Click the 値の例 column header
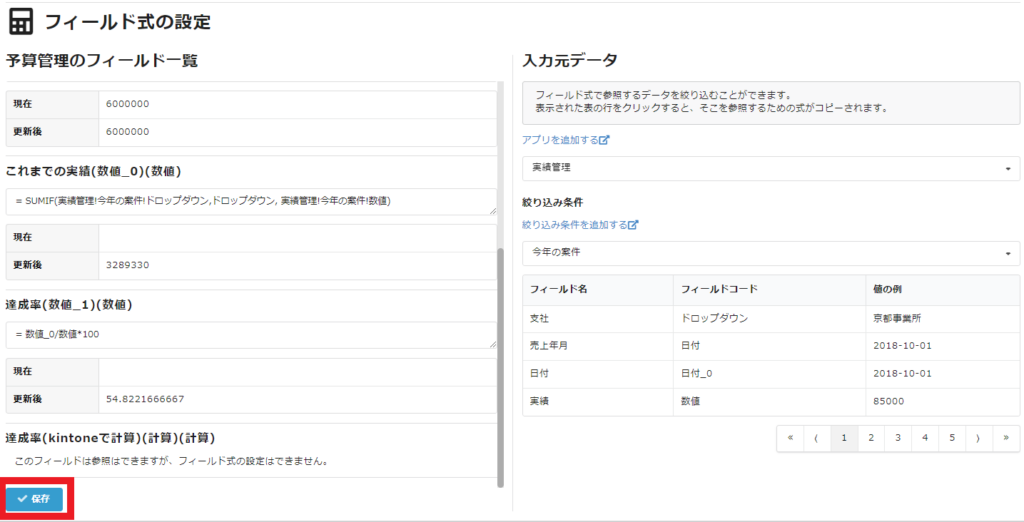 click(x=942, y=289)
